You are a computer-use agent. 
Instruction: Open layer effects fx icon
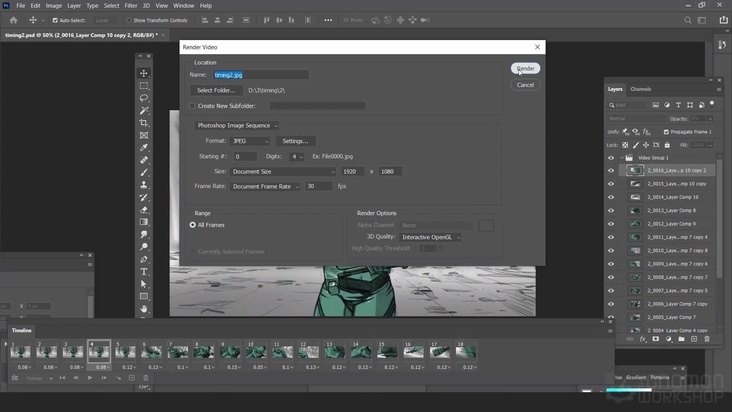click(x=643, y=339)
